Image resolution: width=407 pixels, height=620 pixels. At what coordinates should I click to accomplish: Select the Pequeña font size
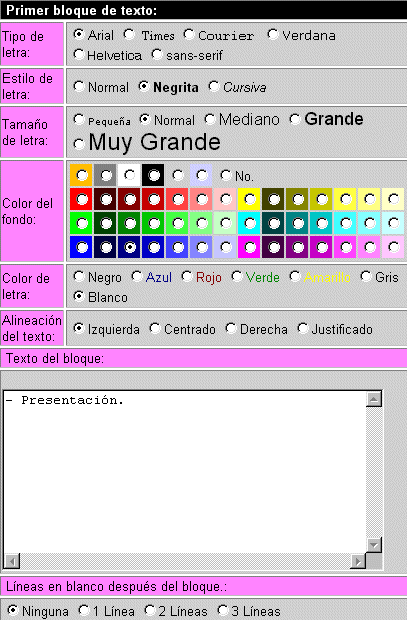(x=79, y=119)
